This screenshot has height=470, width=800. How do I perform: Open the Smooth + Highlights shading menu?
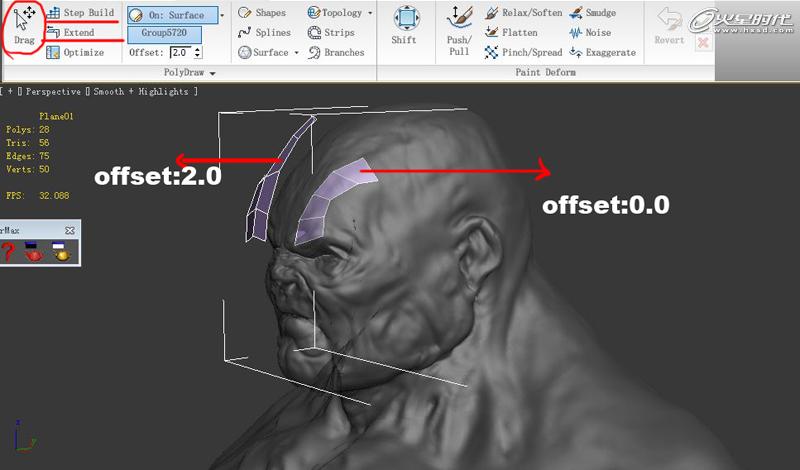(x=141, y=91)
